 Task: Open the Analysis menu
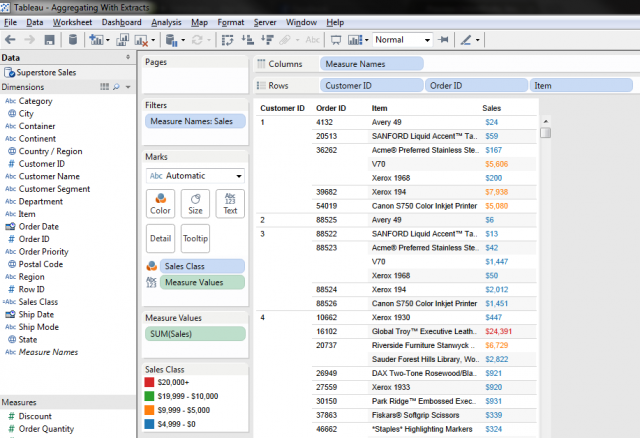(x=165, y=21)
